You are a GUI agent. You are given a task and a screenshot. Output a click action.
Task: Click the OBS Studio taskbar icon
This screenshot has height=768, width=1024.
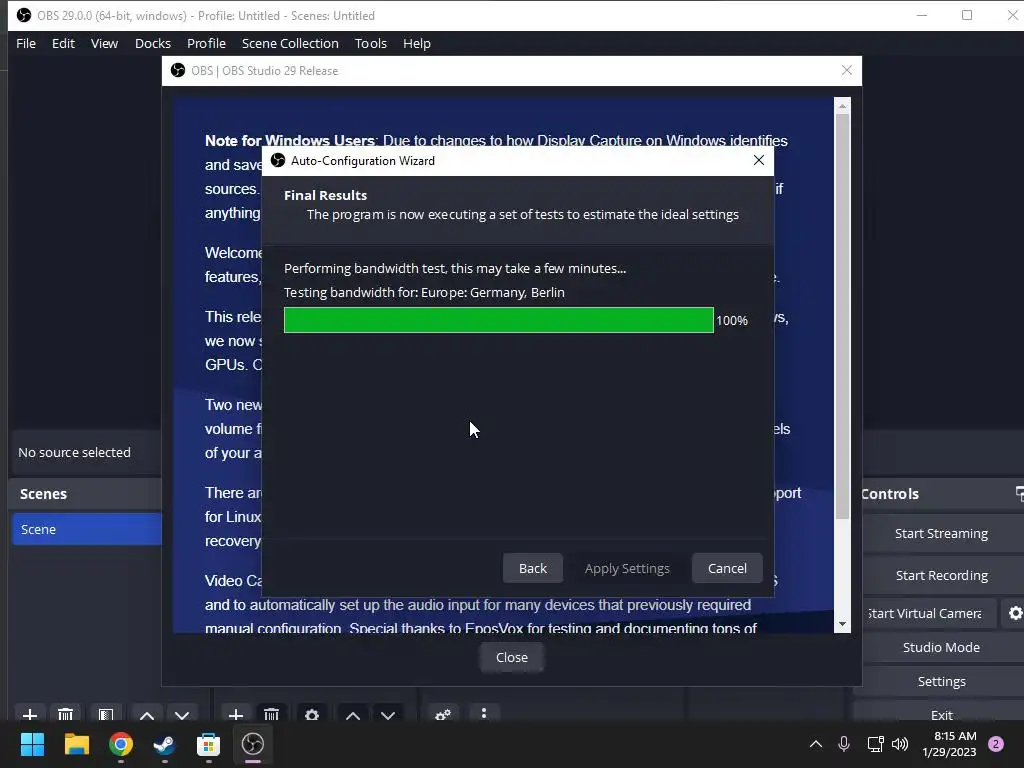[253, 744]
